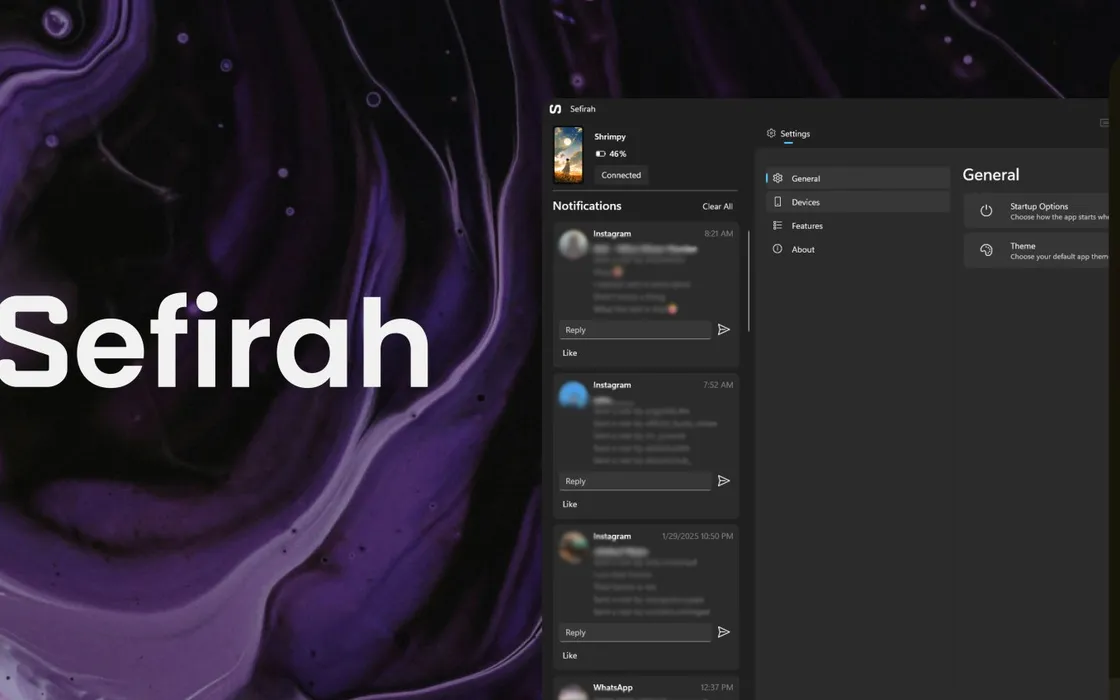
Task: Click the Theme palette icon
Action: [x=986, y=250]
